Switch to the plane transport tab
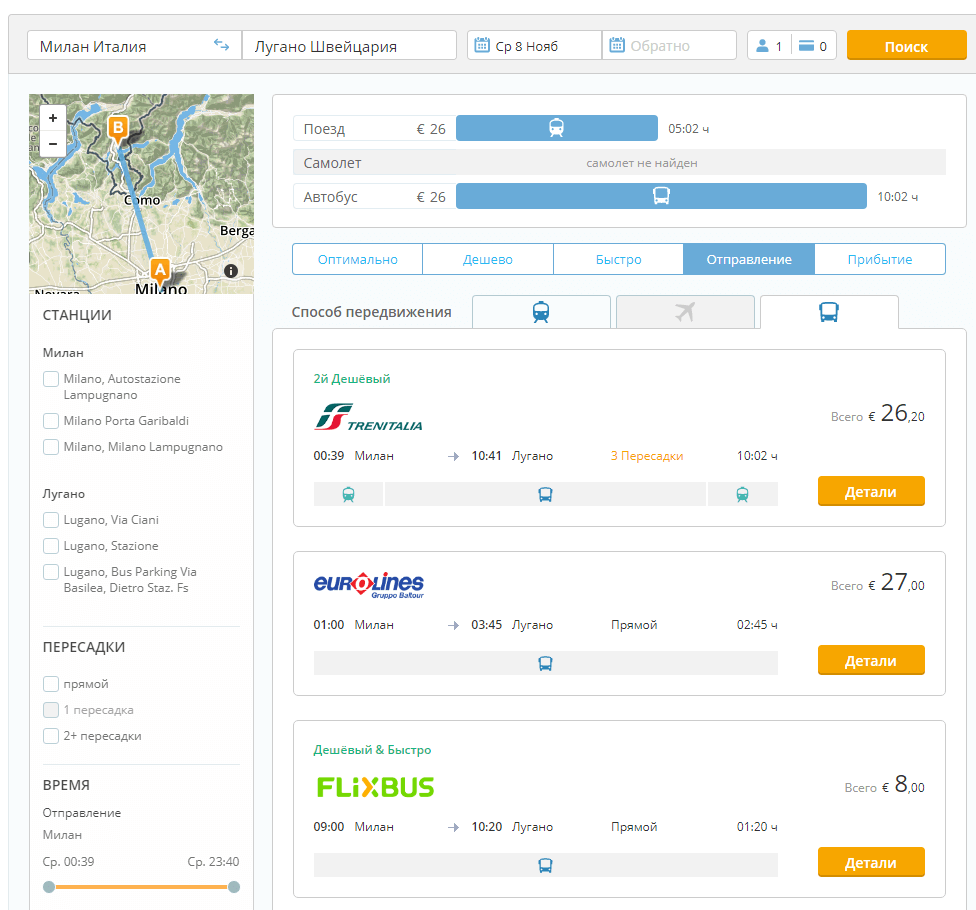The height and width of the screenshot is (910, 976). pyautogui.click(x=685, y=312)
